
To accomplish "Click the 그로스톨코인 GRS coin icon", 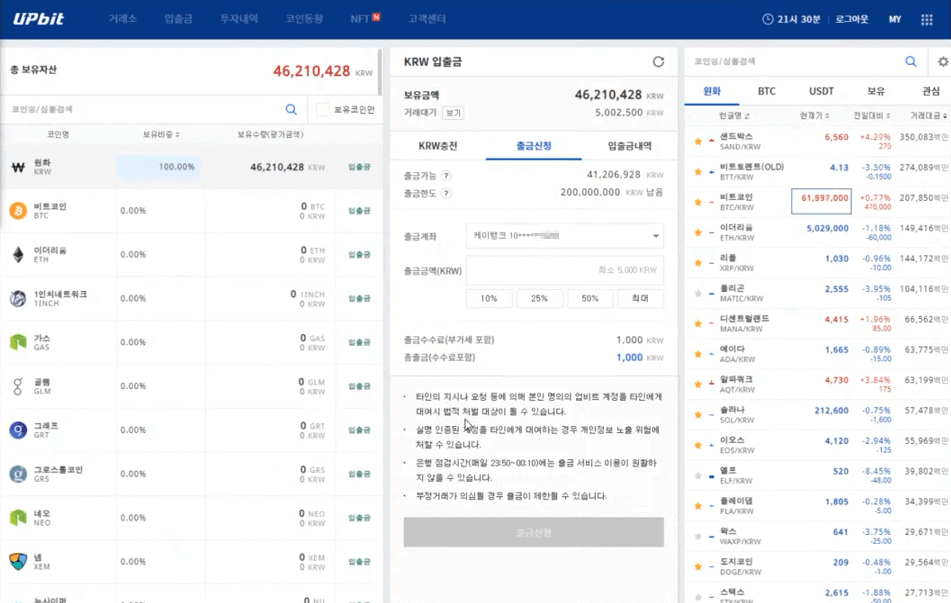I will 18,474.
